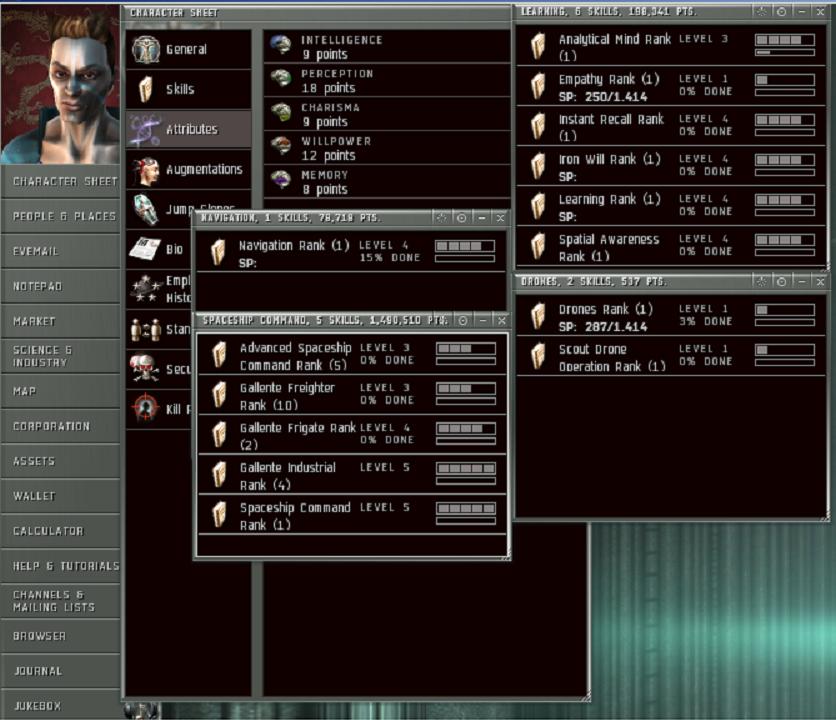Open the Market sidebar entry
The height and width of the screenshot is (720, 836).
coord(60,321)
